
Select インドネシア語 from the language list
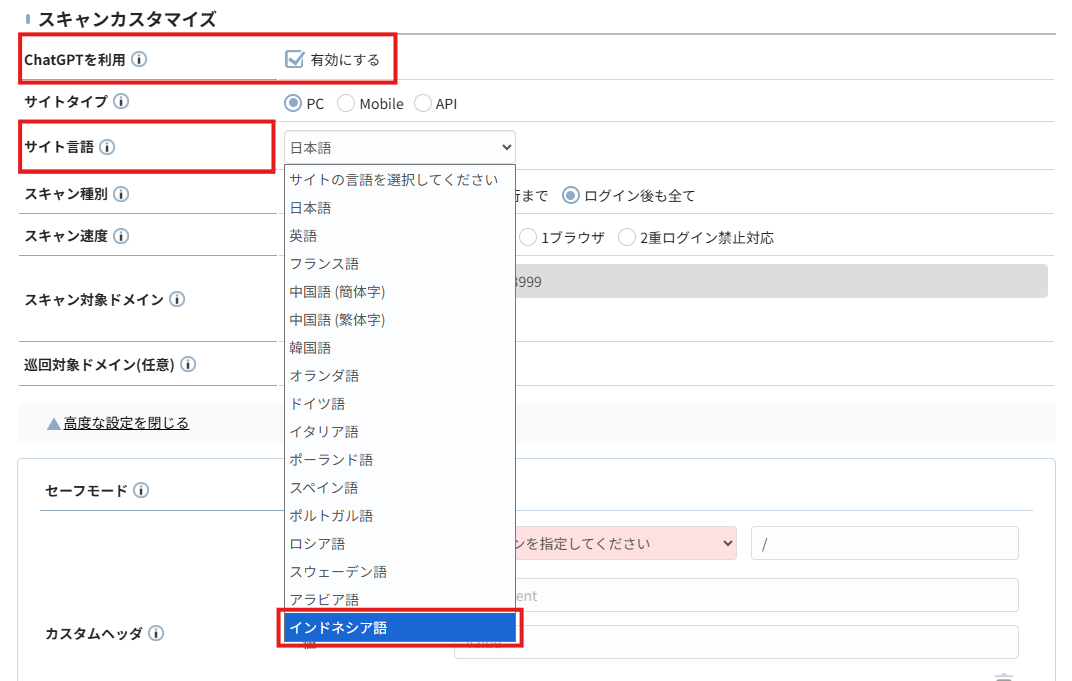point(399,628)
